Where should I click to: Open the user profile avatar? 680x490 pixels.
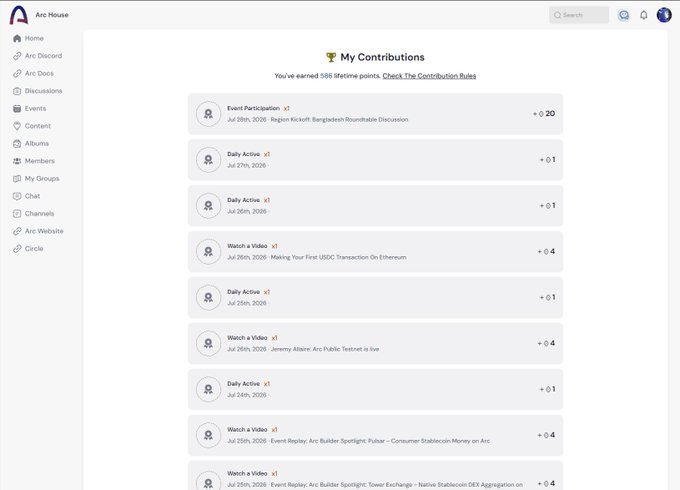click(664, 15)
